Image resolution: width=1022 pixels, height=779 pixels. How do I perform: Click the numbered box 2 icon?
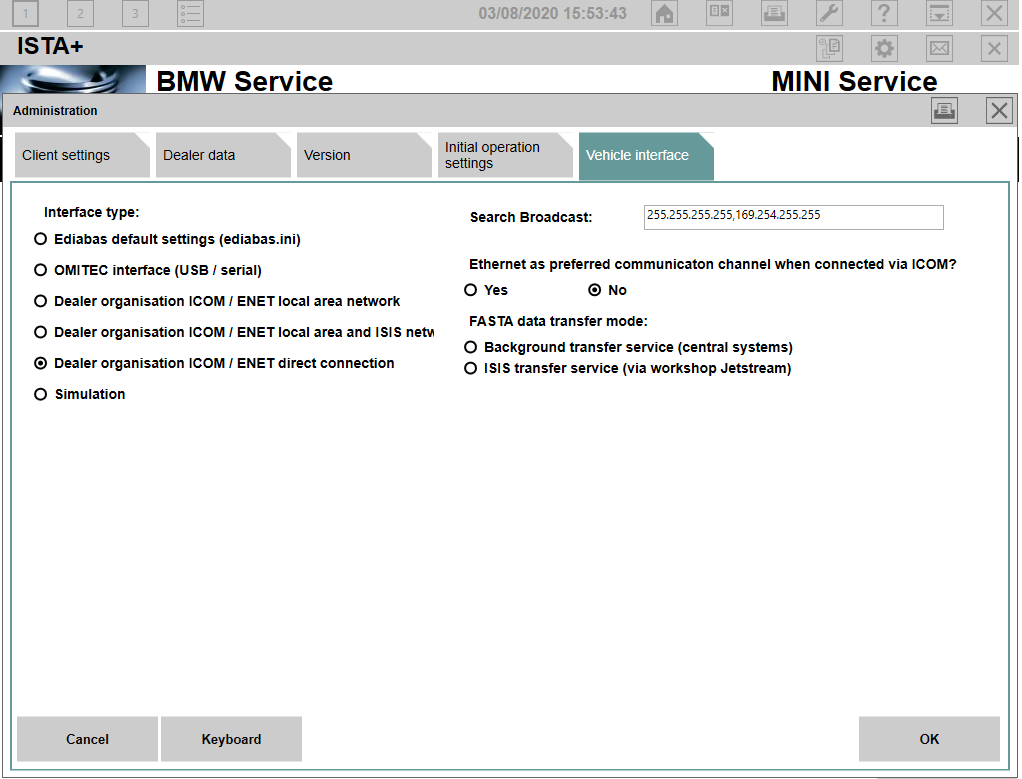(x=80, y=13)
